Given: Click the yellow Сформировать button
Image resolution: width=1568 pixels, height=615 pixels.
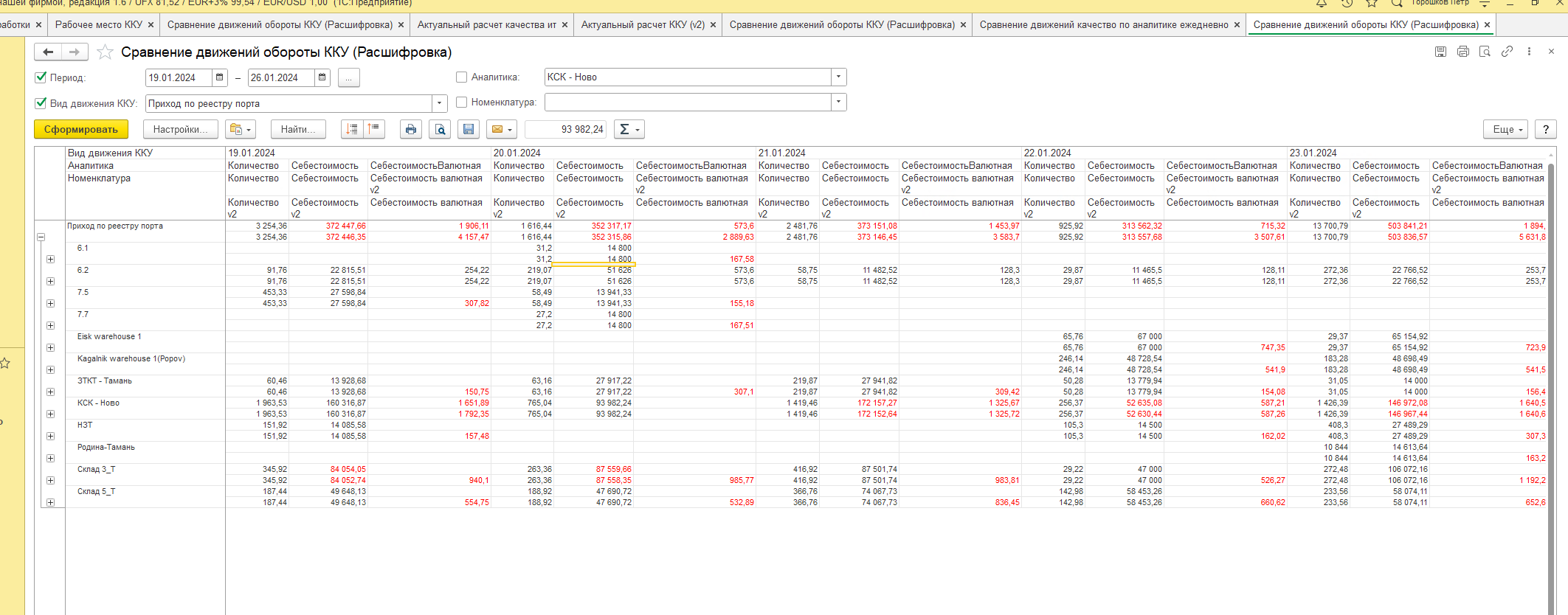Looking at the screenshot, I should [81, 130].
